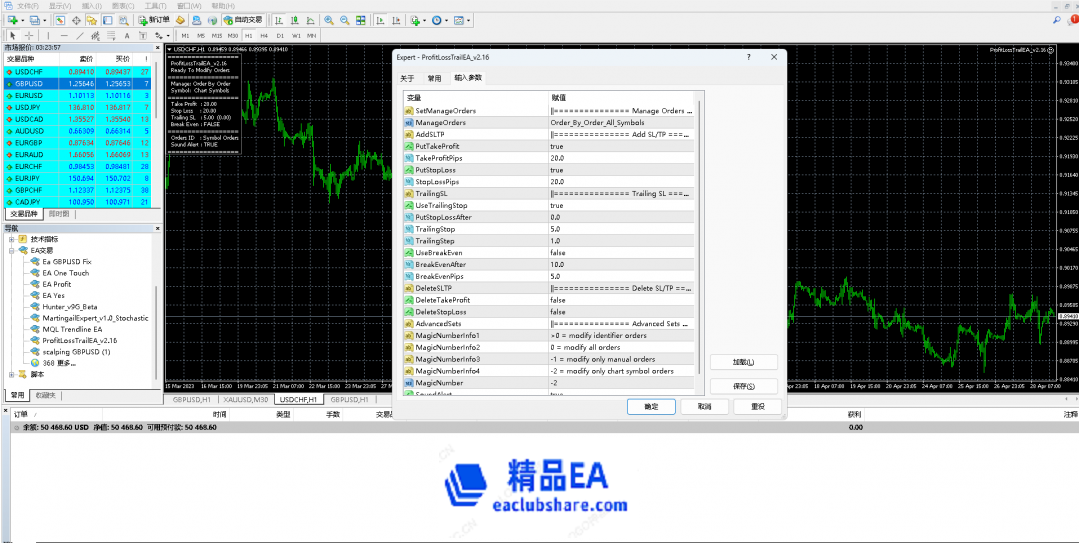Toggle the Terminal panel toolbar icon
The width and height of the screenshot is (1079, 543).
pyautogui.click(x=107, y=20)
